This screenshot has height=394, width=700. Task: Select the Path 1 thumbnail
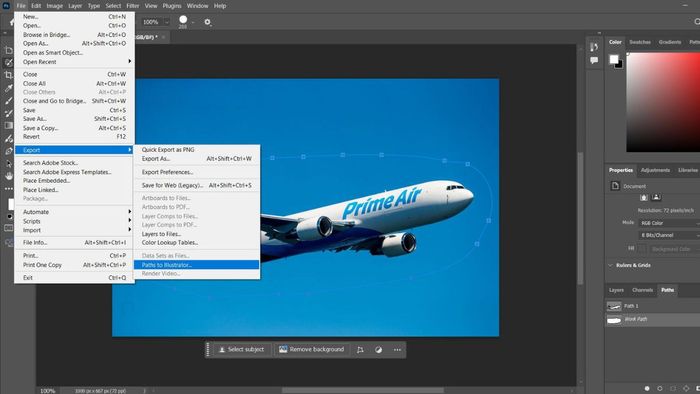click(614, 306)
